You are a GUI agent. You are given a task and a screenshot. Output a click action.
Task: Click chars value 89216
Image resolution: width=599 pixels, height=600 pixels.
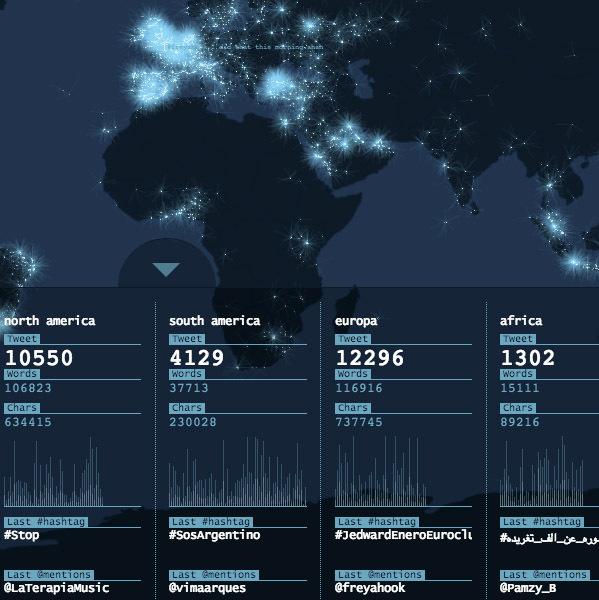tap(520, 422)
